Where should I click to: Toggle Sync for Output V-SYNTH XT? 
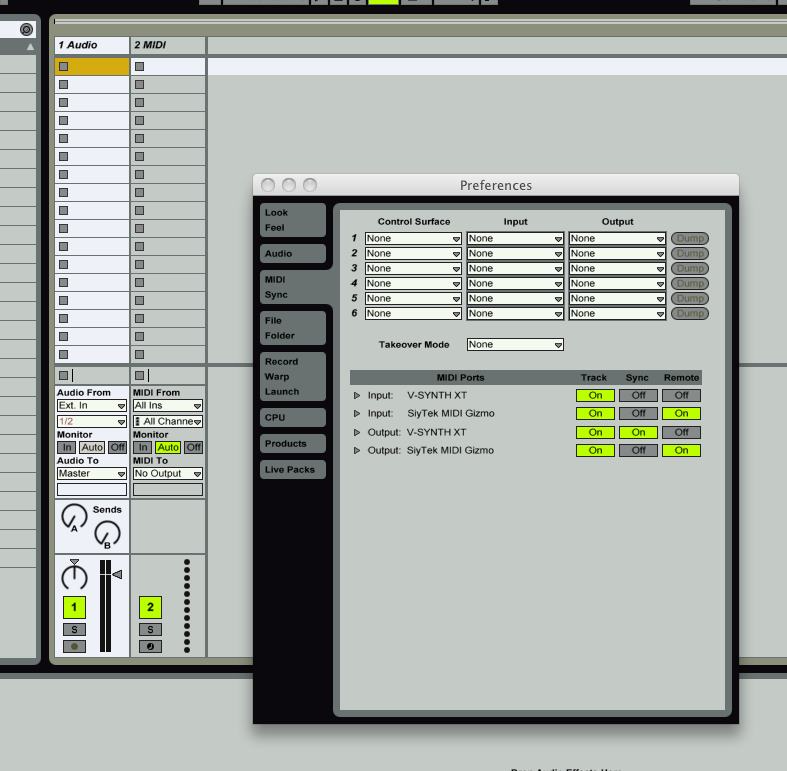638,432
